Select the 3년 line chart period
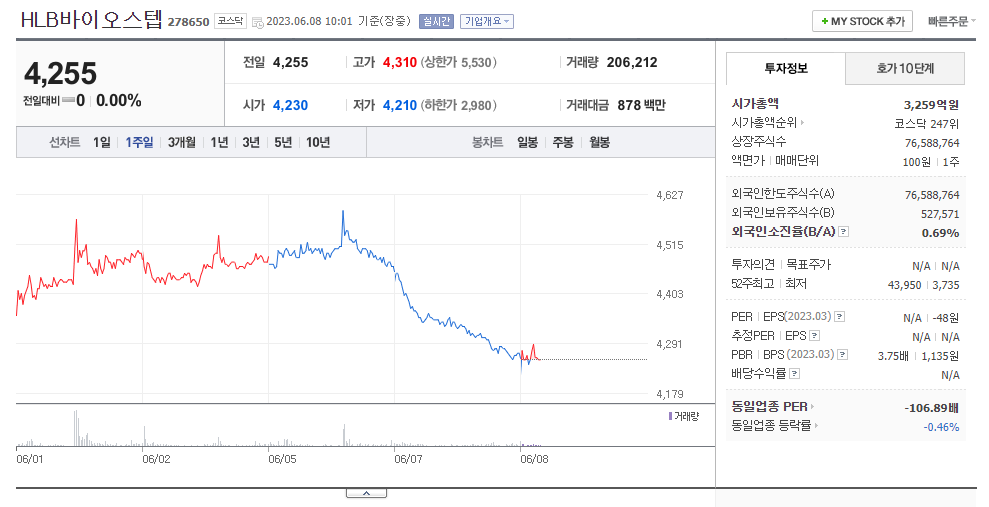 (x=251, y=143)
